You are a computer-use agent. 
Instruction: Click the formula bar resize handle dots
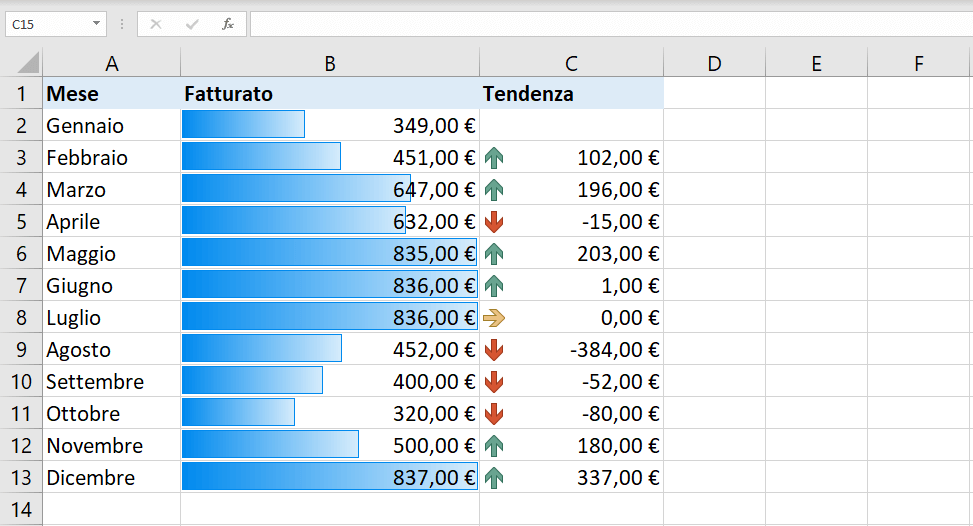pos(122,24)
